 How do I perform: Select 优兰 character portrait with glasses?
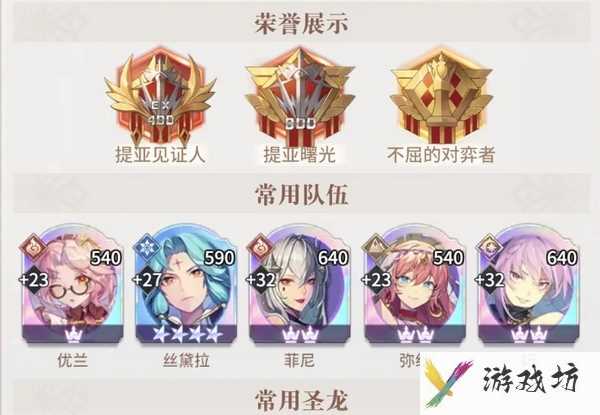click(72, 284)
